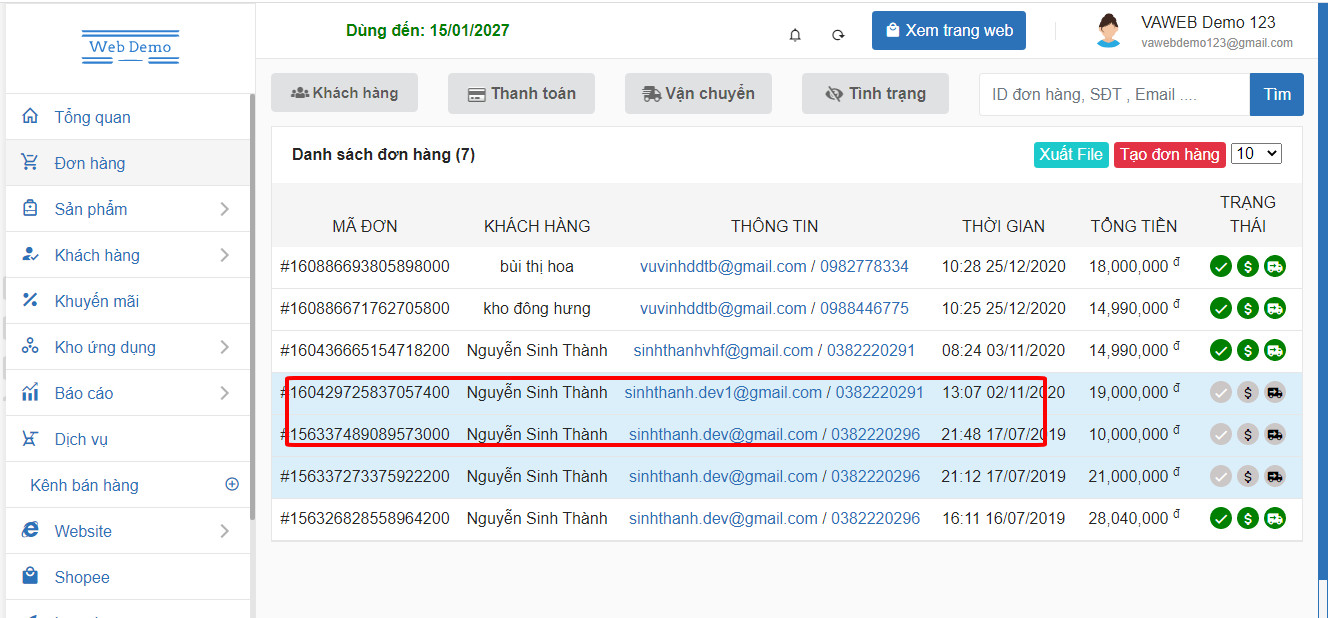Toggle confirmed status on 19,000,000 order

(1220, 392)
